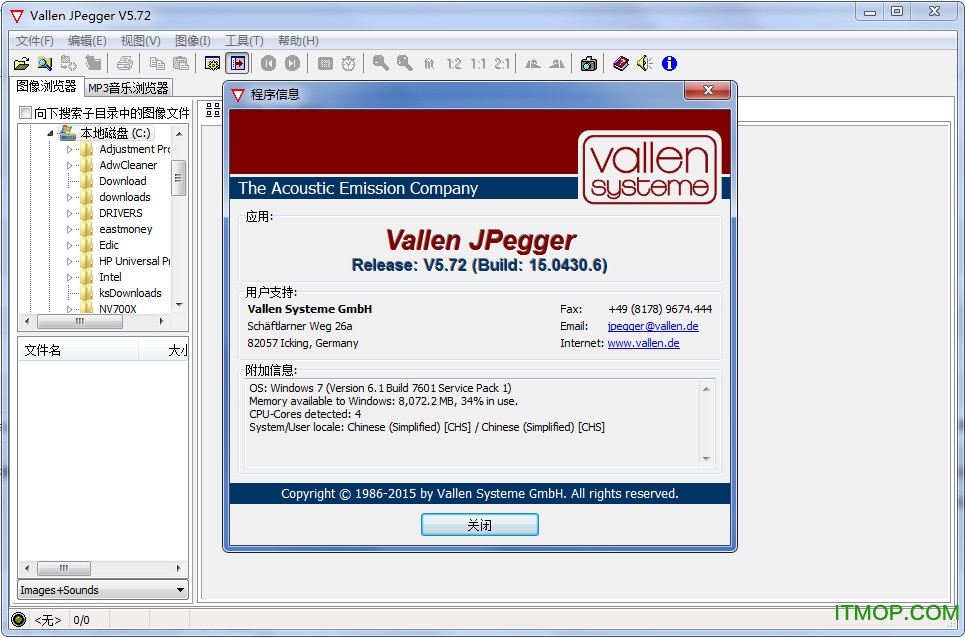The height and width of the screenshot is (638, 965).
Task: Click the stopwatch timer toolbar toggle
Action: coord(348,63)
